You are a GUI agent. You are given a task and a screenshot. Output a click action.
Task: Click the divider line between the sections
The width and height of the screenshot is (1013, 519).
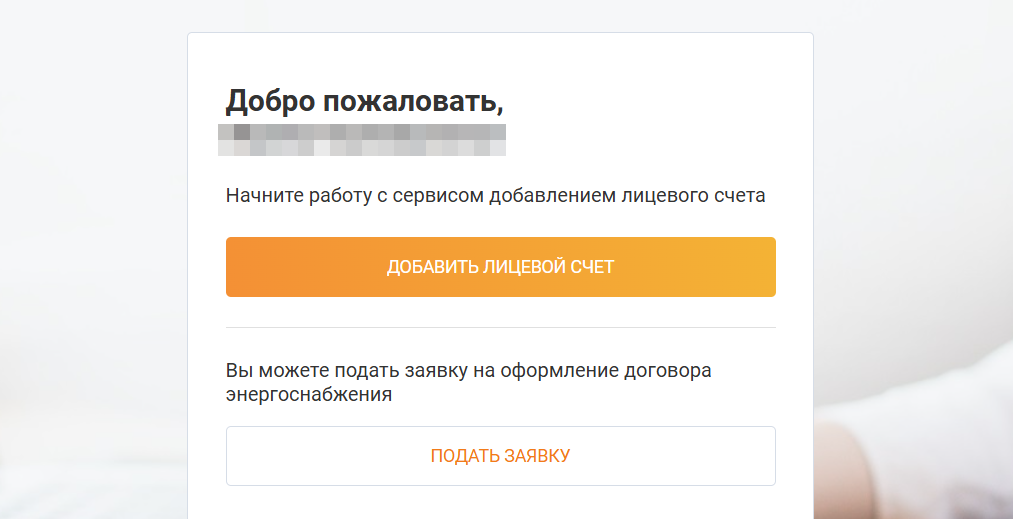(x=500, y=327)
